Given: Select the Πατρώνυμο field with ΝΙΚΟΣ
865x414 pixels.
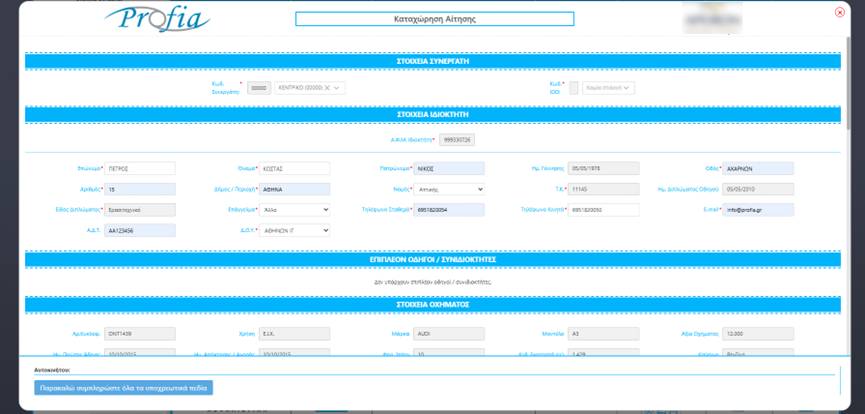Looking at the screenshot, I should [448, 168].
